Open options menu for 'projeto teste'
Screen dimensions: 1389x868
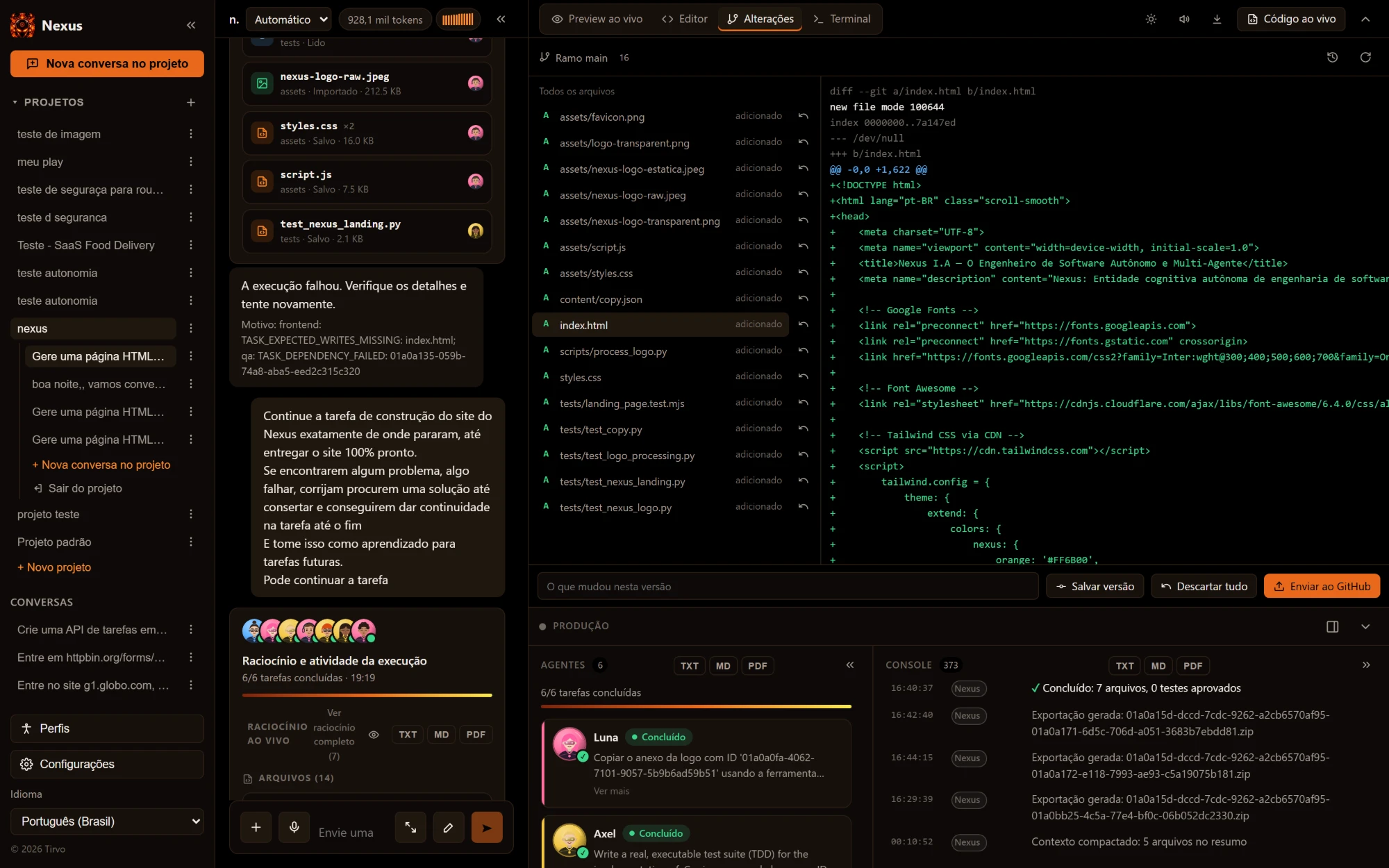click(x=191, y=515)
